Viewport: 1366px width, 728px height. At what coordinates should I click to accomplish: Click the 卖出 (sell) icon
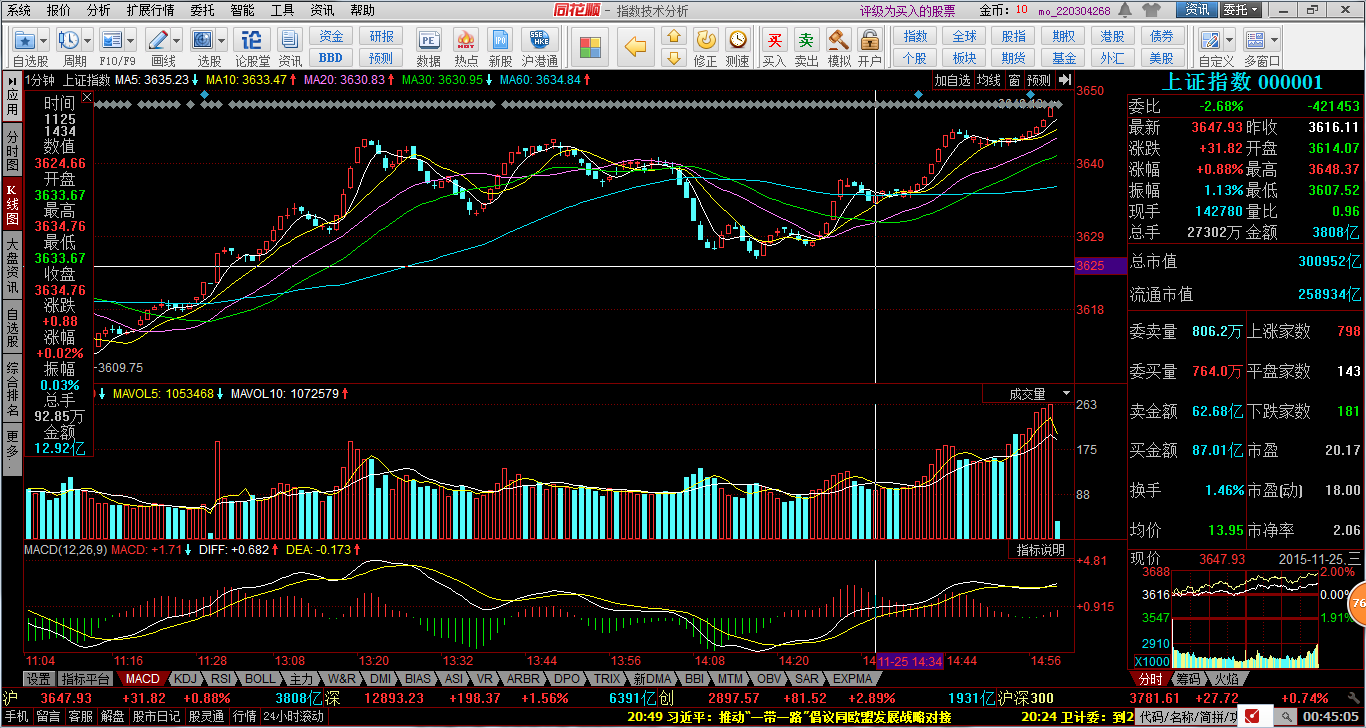coord(806,42)
